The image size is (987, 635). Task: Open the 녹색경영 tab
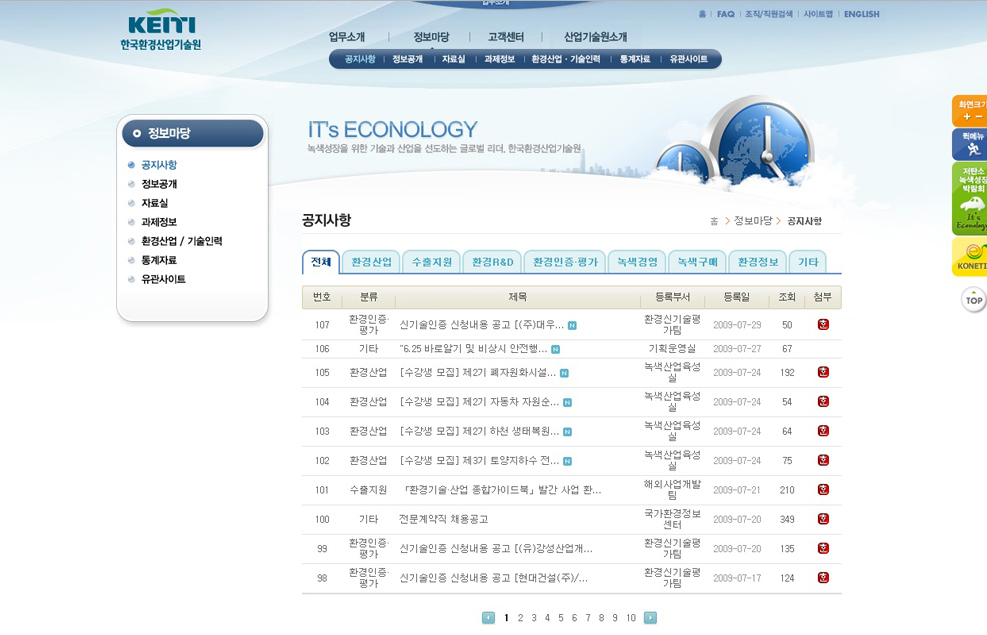637,262
